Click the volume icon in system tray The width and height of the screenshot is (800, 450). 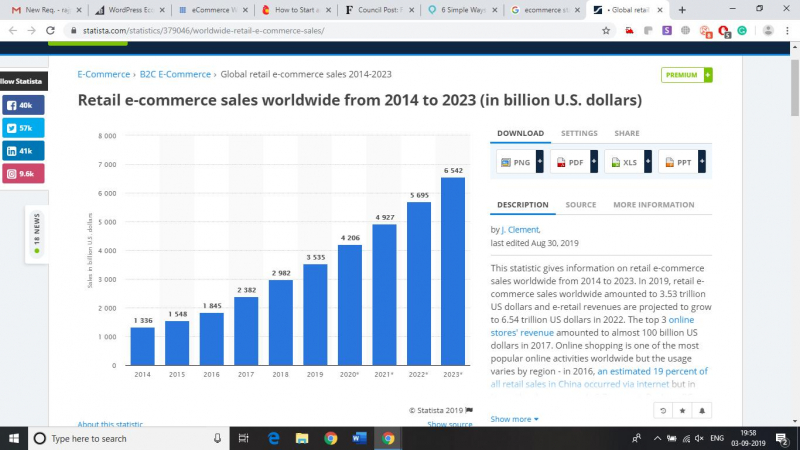699,439
